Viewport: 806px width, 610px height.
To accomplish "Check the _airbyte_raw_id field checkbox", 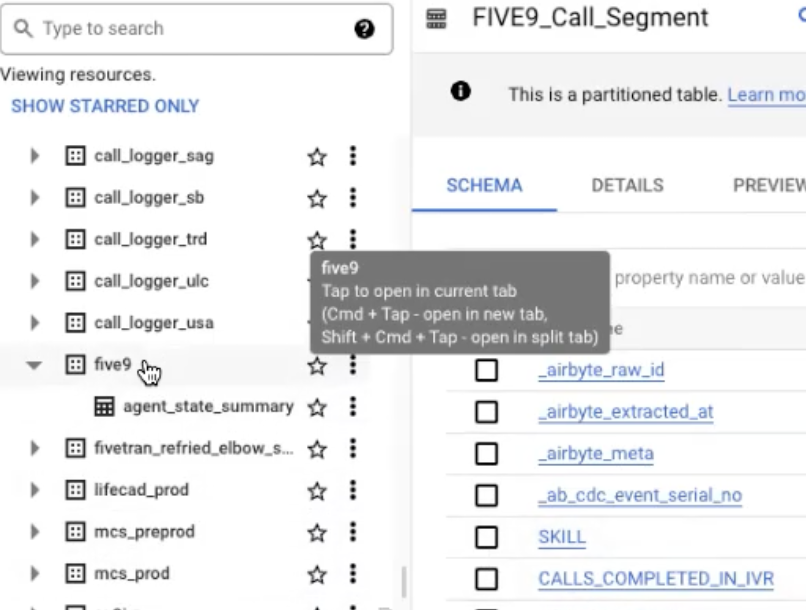I will click(486, 370).
